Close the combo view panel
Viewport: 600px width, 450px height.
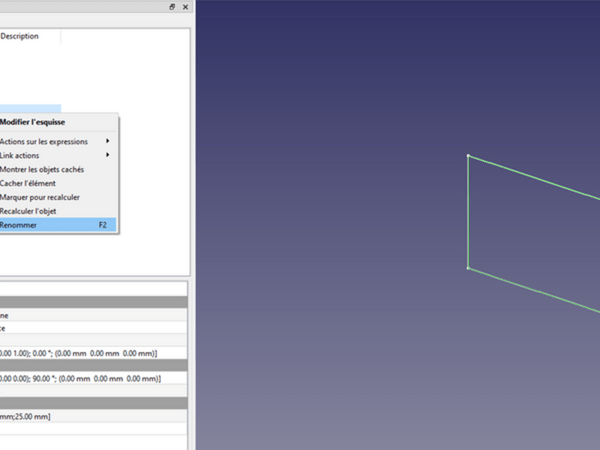pyautogui.click(x=185, y=7)
